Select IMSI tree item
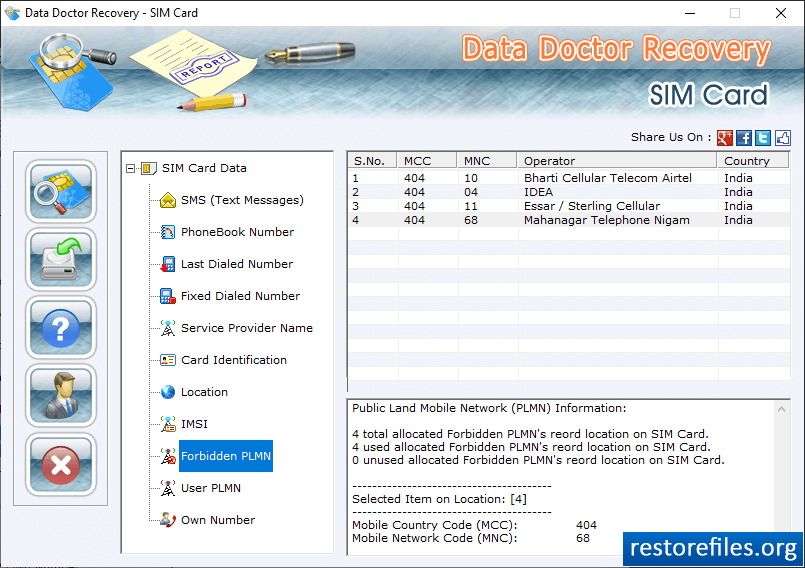The width and height of the screenshot is (805, 568). coord(194,424)
